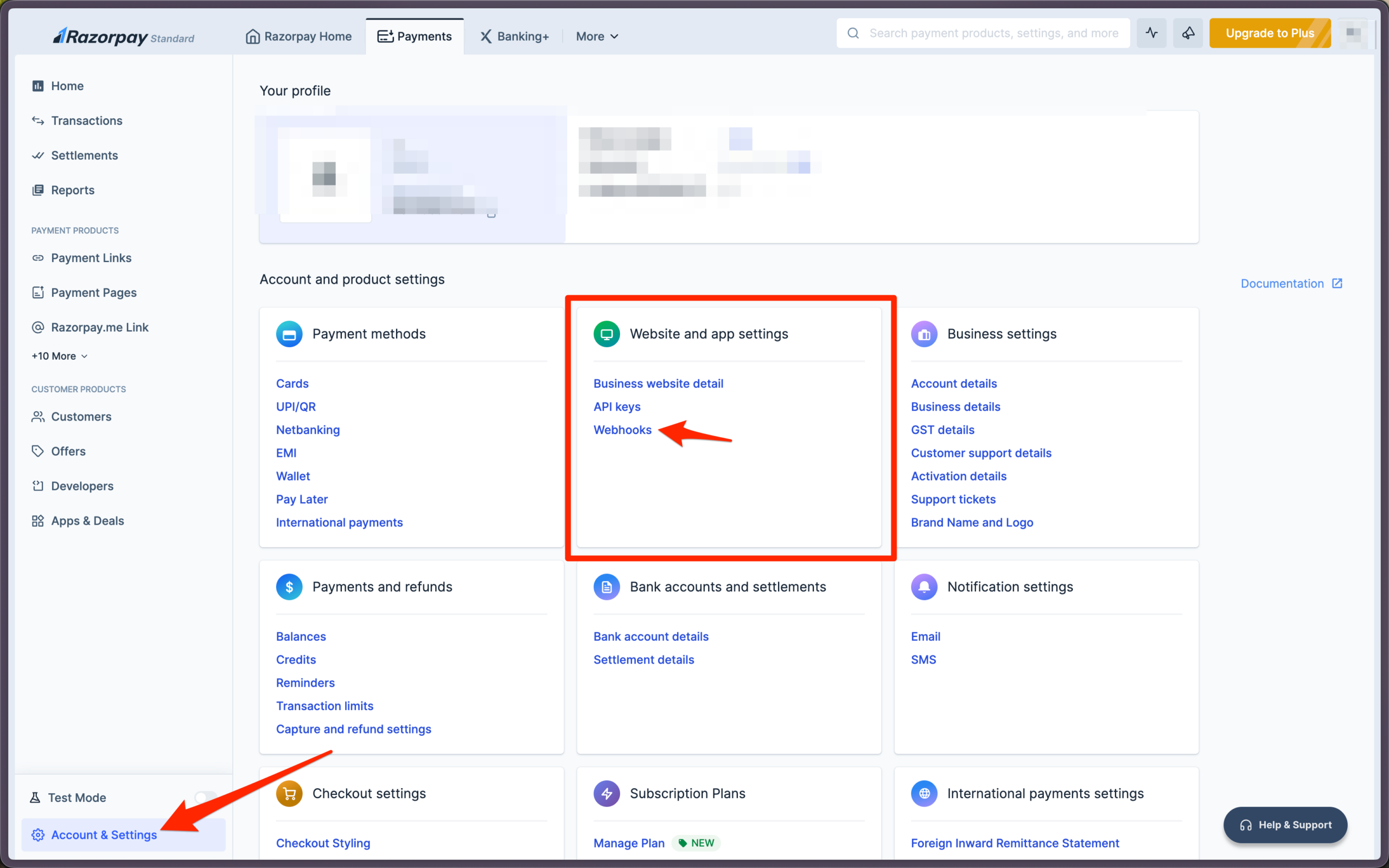The width and height of the screenshot is (1389, 868).
Task: Click the Upgrade to Plus button
Action: [1270, 33]
